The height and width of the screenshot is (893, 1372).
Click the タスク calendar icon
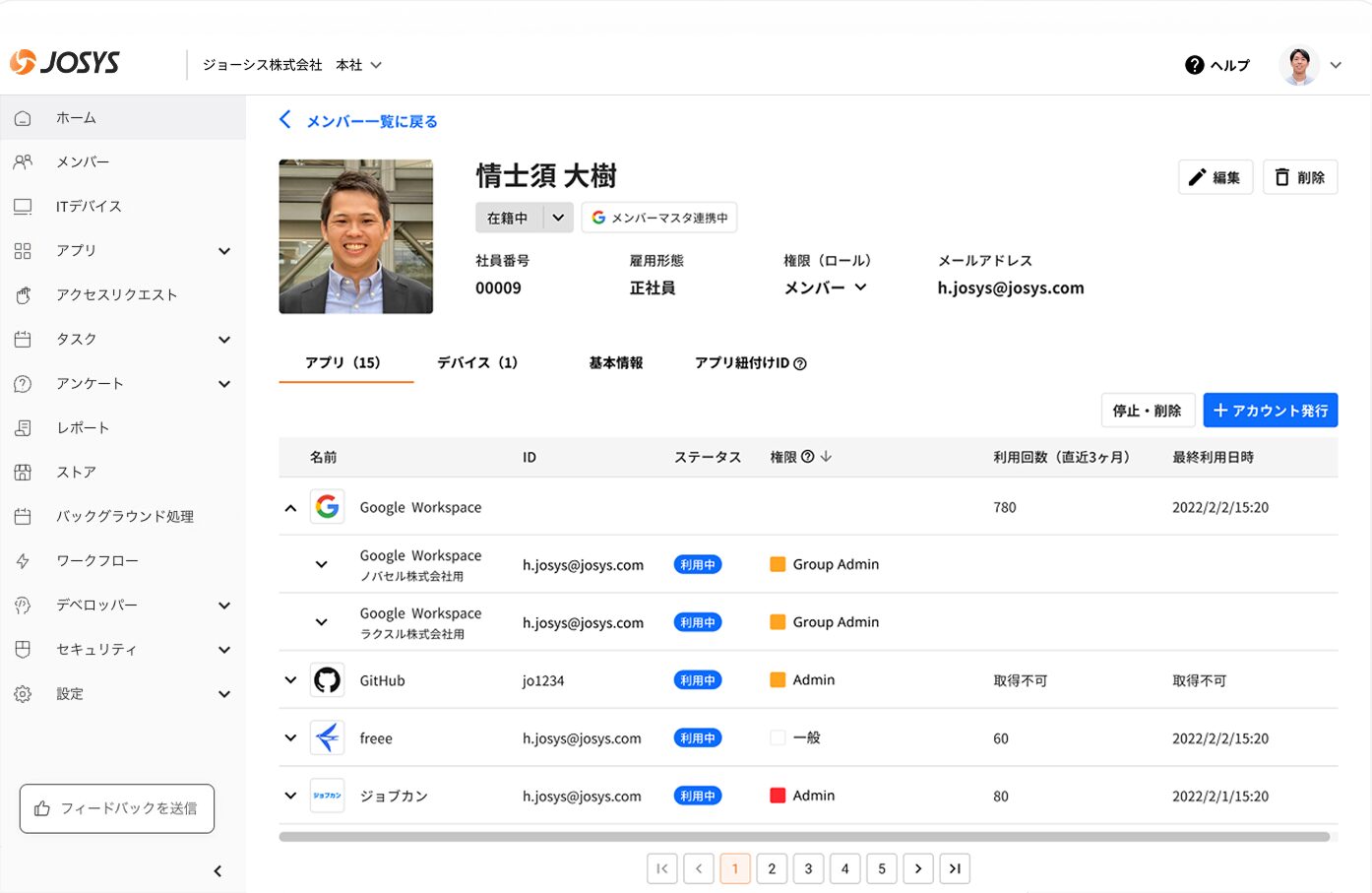23,340
